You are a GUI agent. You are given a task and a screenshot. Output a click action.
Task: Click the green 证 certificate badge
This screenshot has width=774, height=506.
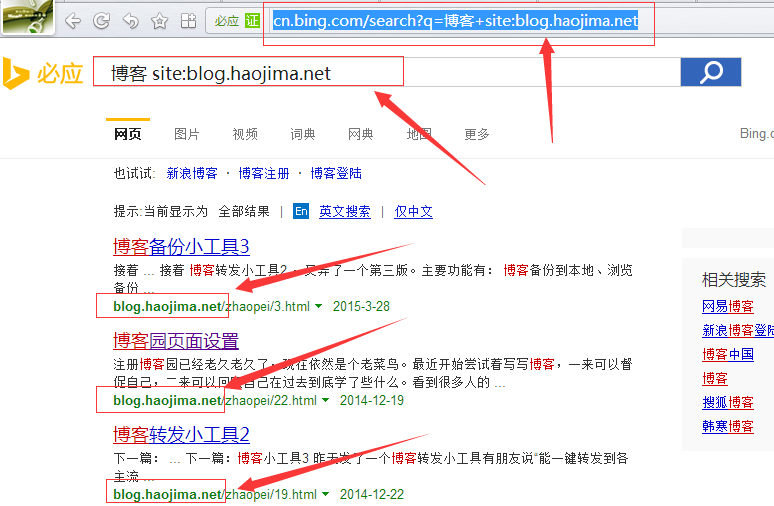(x=252, y=21)
